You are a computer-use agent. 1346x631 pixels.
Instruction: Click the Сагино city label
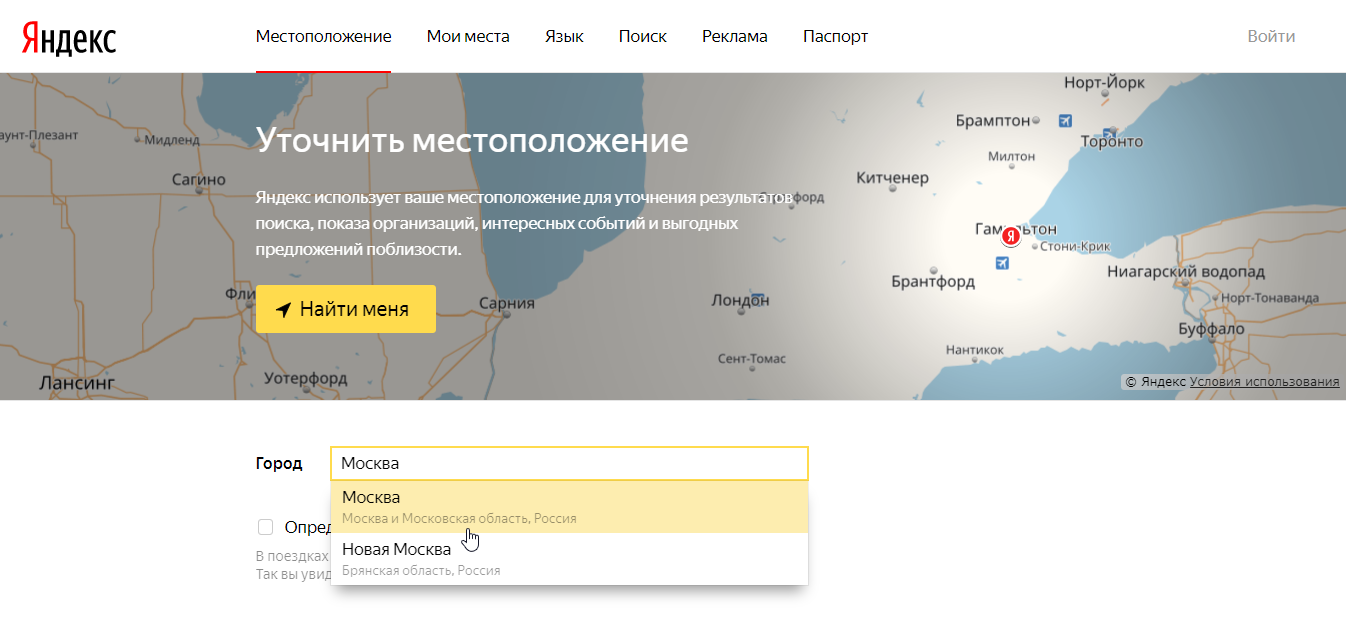[199, 180]
